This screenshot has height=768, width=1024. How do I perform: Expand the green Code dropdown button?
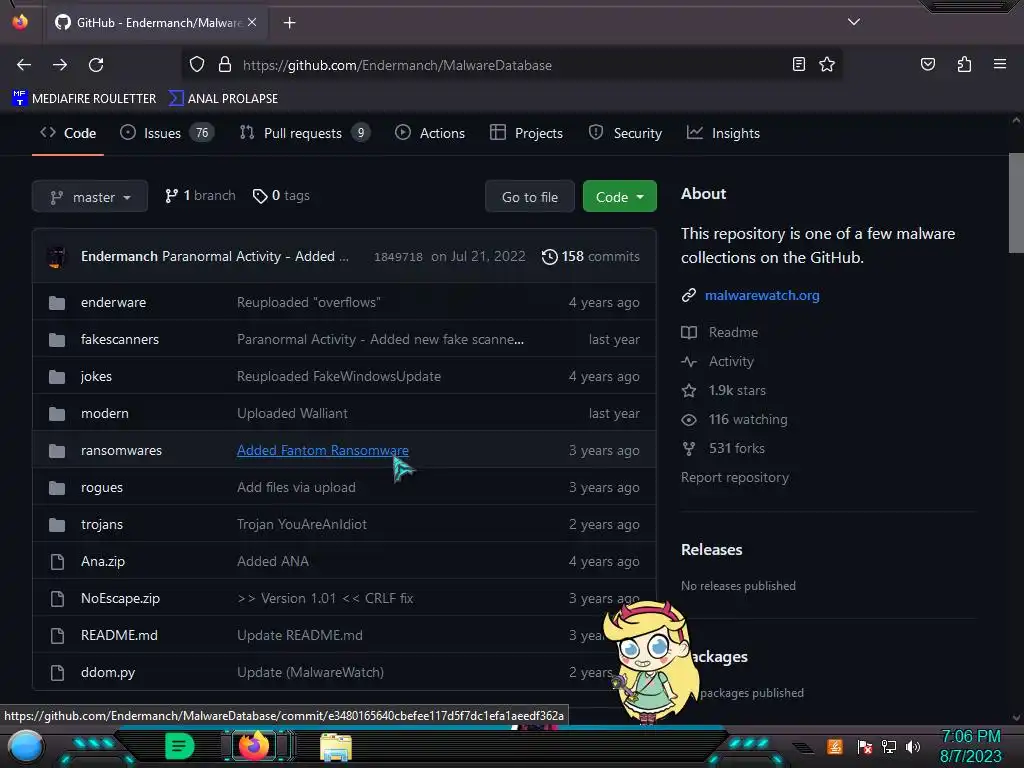click(619, 197)
